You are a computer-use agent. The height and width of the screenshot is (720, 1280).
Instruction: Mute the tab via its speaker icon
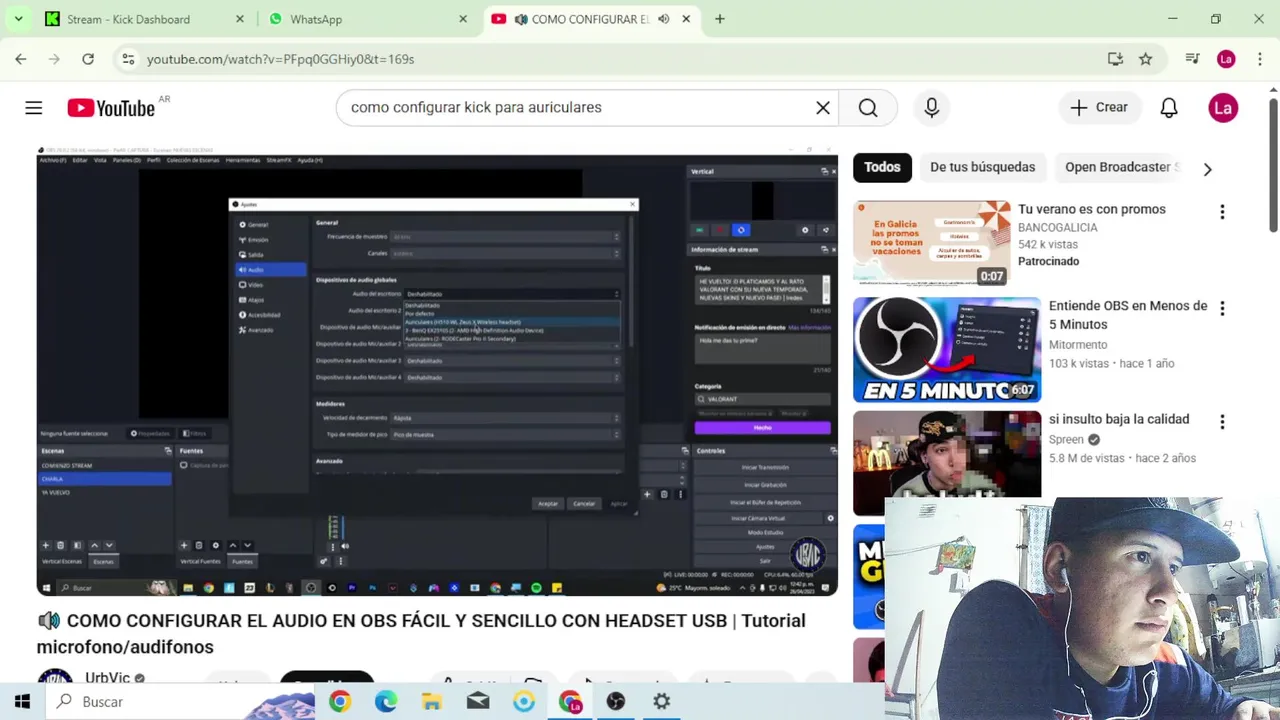[664, 19]
